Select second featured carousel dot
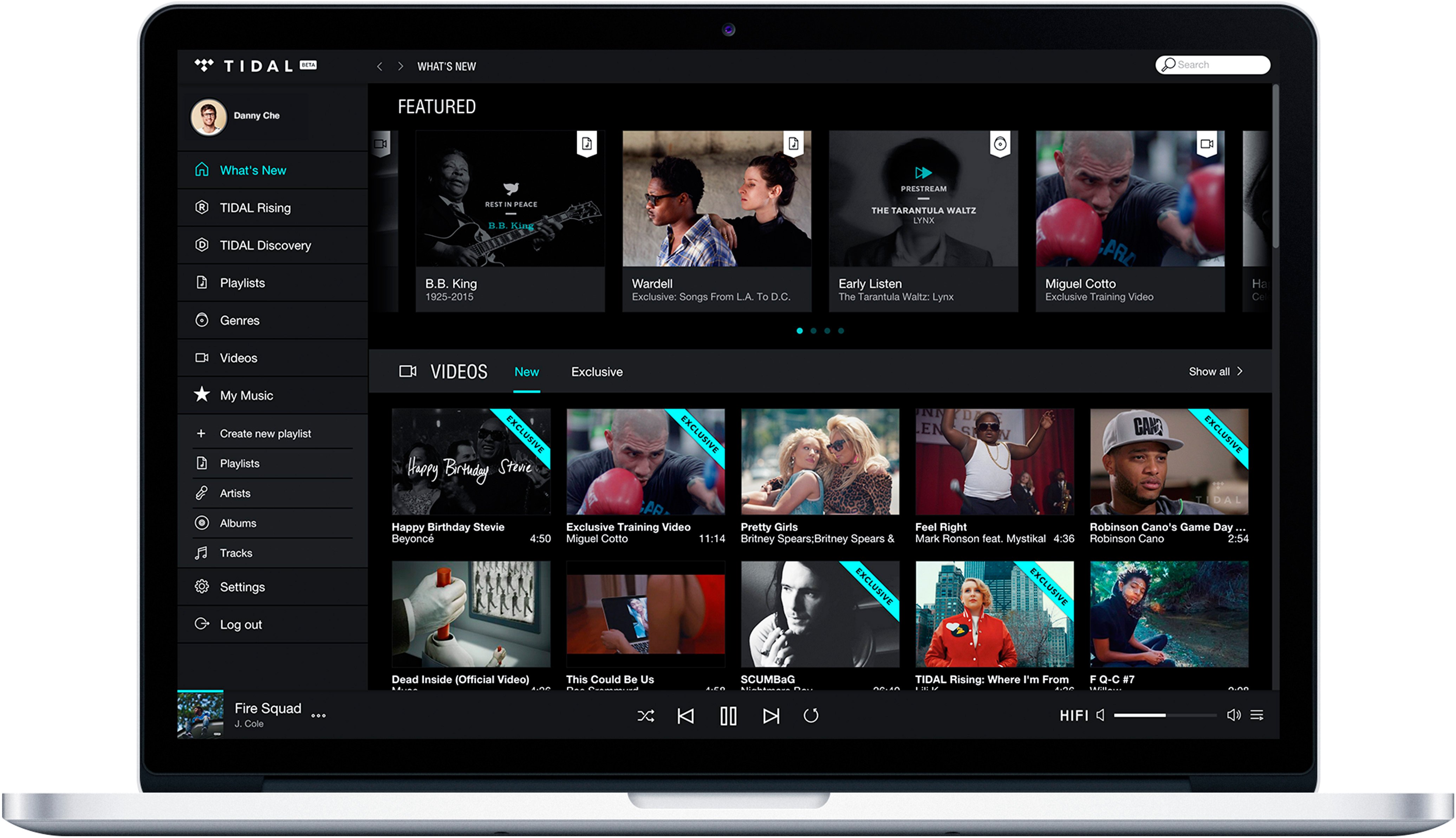1456x838 pixels. (813, 331)
